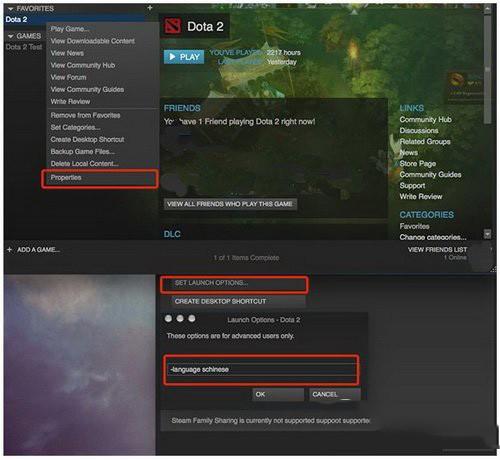Open View Forum menu entry
This screenshot has height=460, width=500.
coord(68,77)
